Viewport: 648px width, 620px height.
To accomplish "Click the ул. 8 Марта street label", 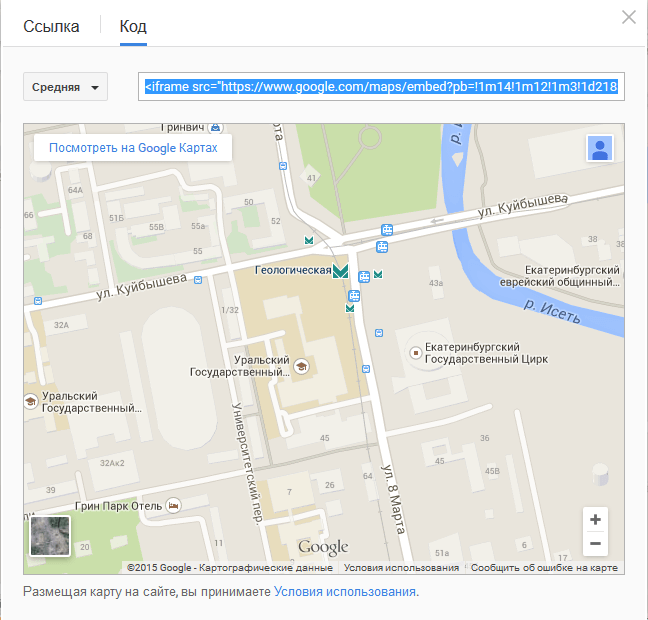I will coord(393,499).
